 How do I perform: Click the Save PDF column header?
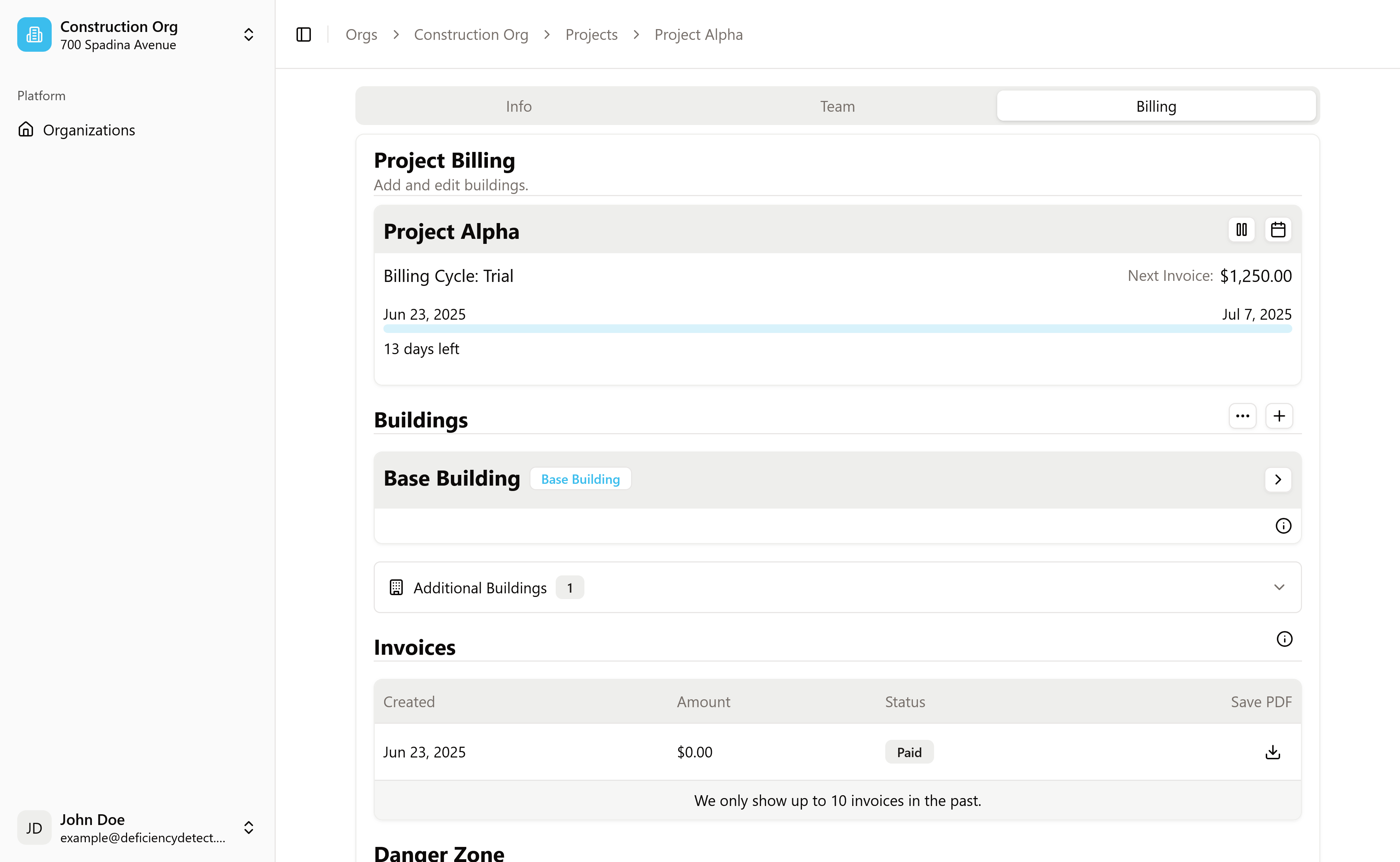click(1261, 702)
